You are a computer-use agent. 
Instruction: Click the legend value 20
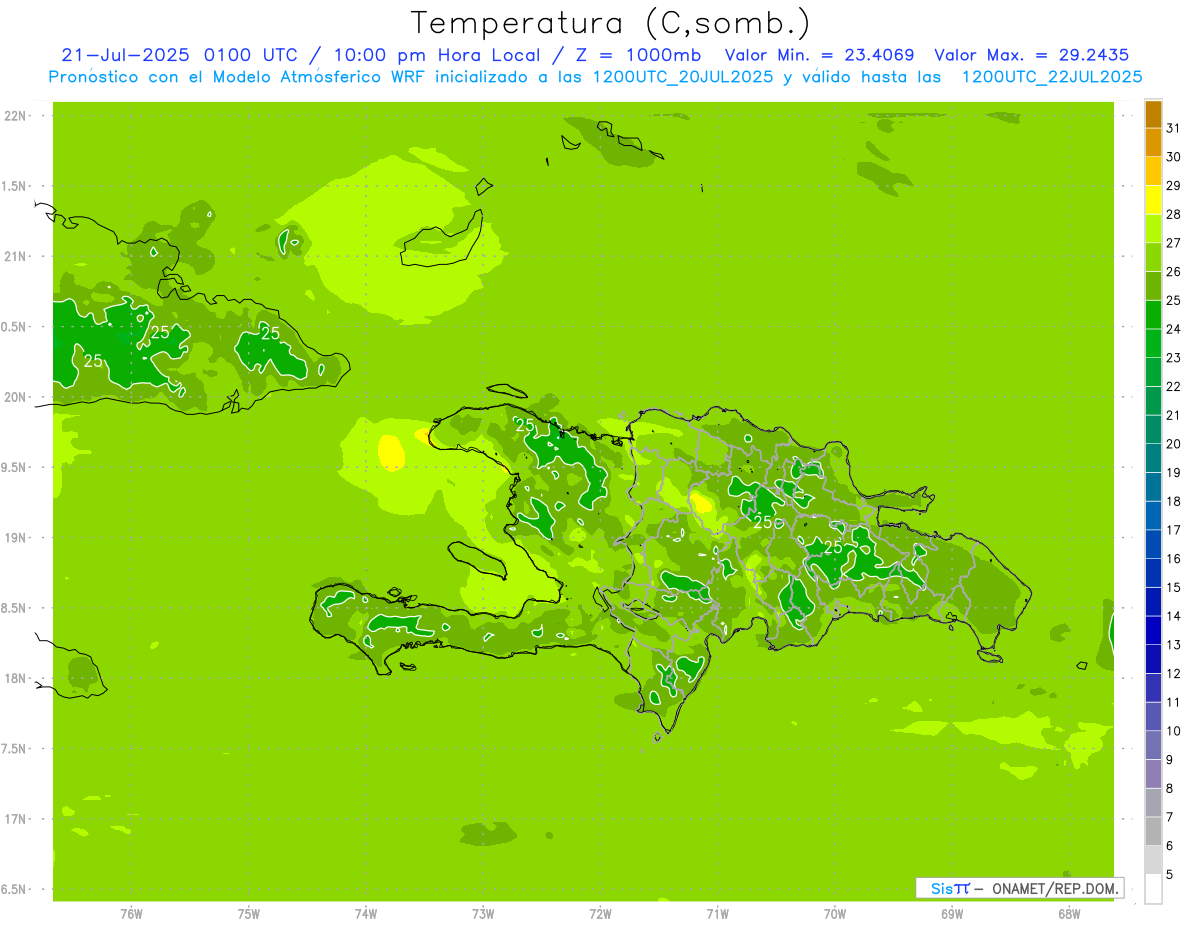click(x=1173, y=444)
